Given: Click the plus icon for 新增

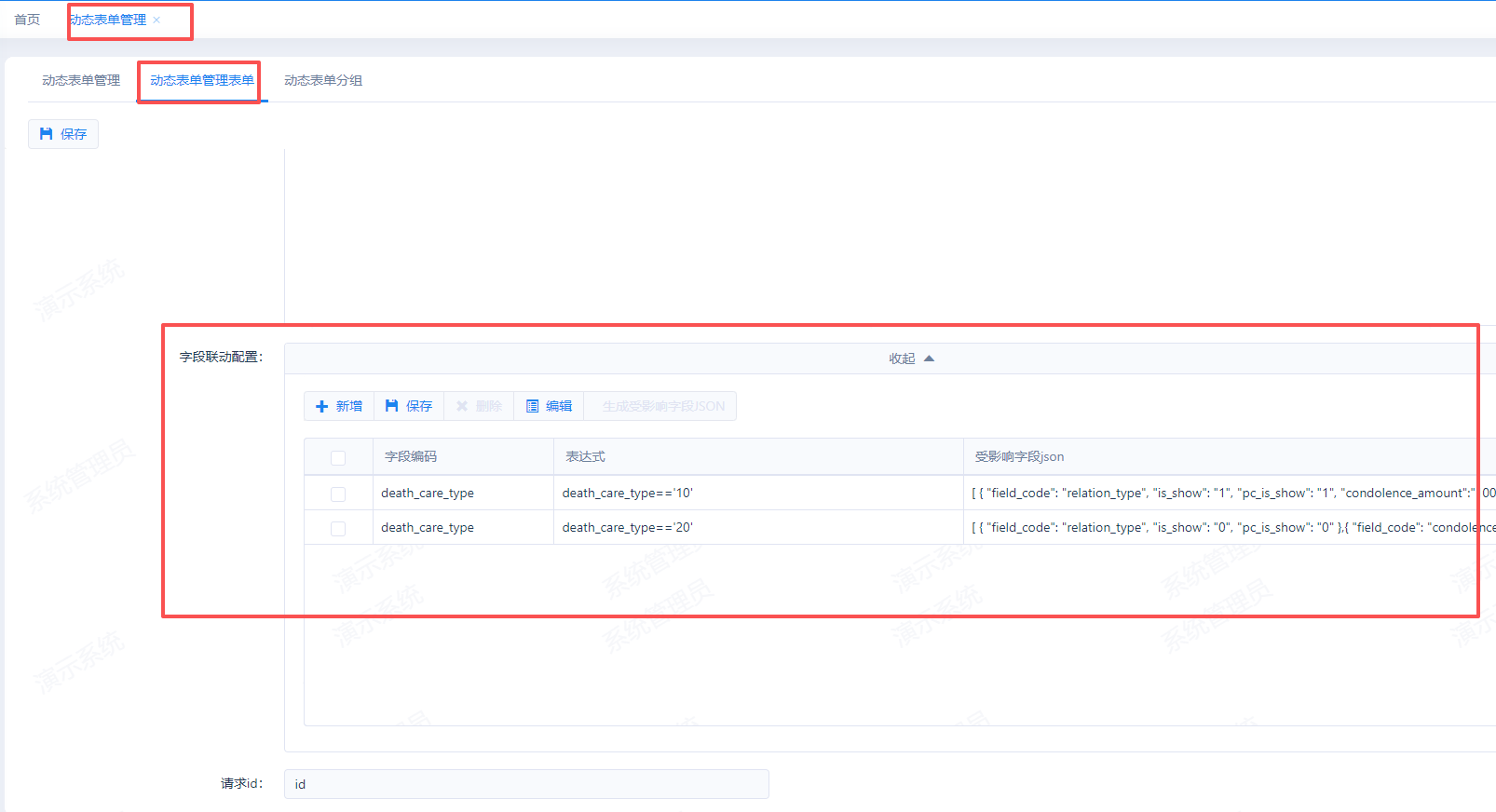Looking at the screenshot, I should click(322, 406).
